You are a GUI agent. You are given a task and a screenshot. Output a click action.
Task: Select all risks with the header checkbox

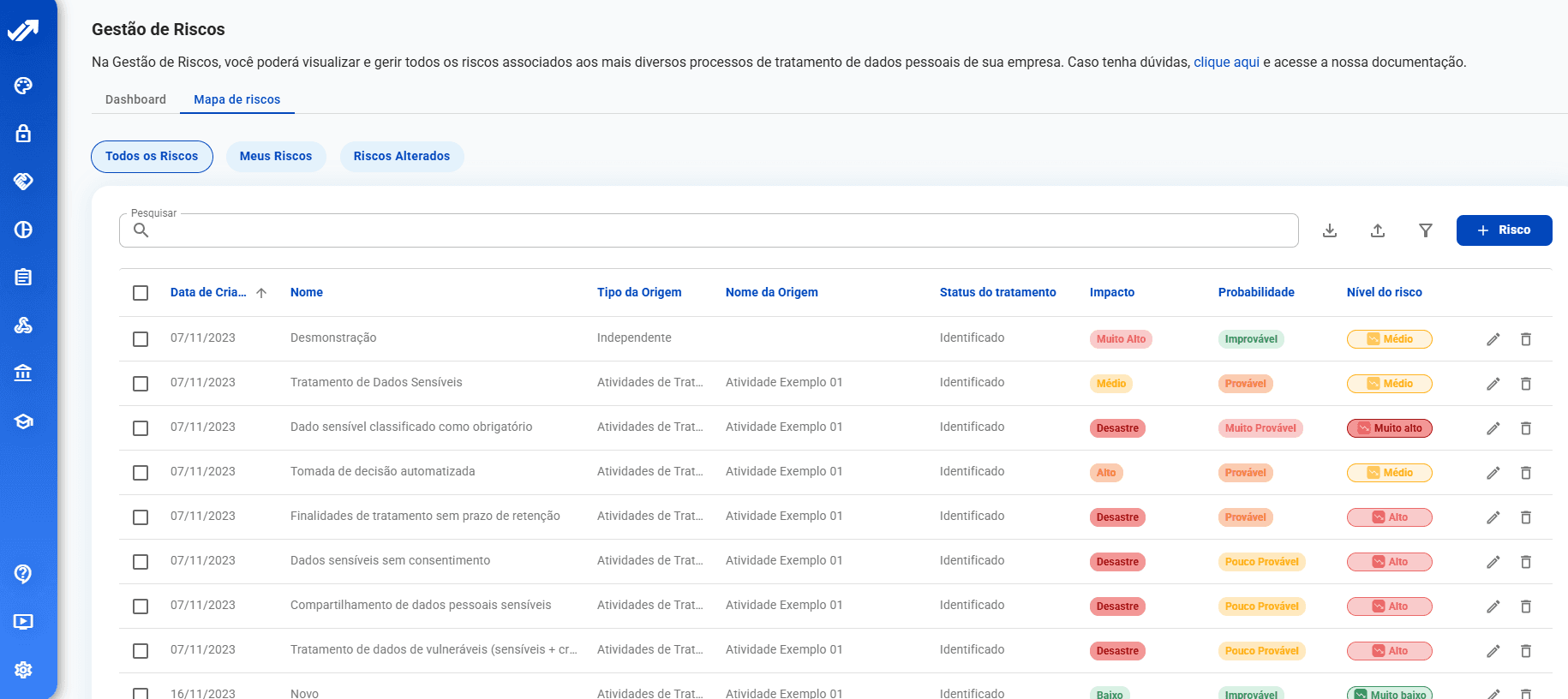click(x=141, y=293)
